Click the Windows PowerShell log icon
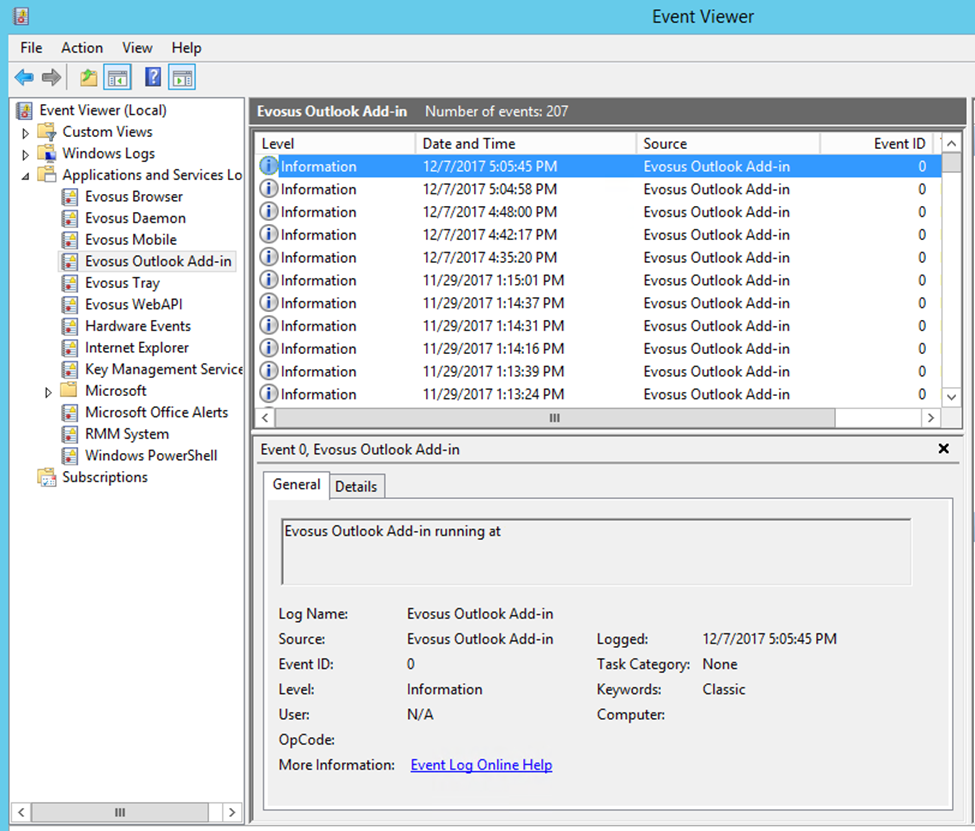This screenshot has height=831, width=975. [70, 456]
